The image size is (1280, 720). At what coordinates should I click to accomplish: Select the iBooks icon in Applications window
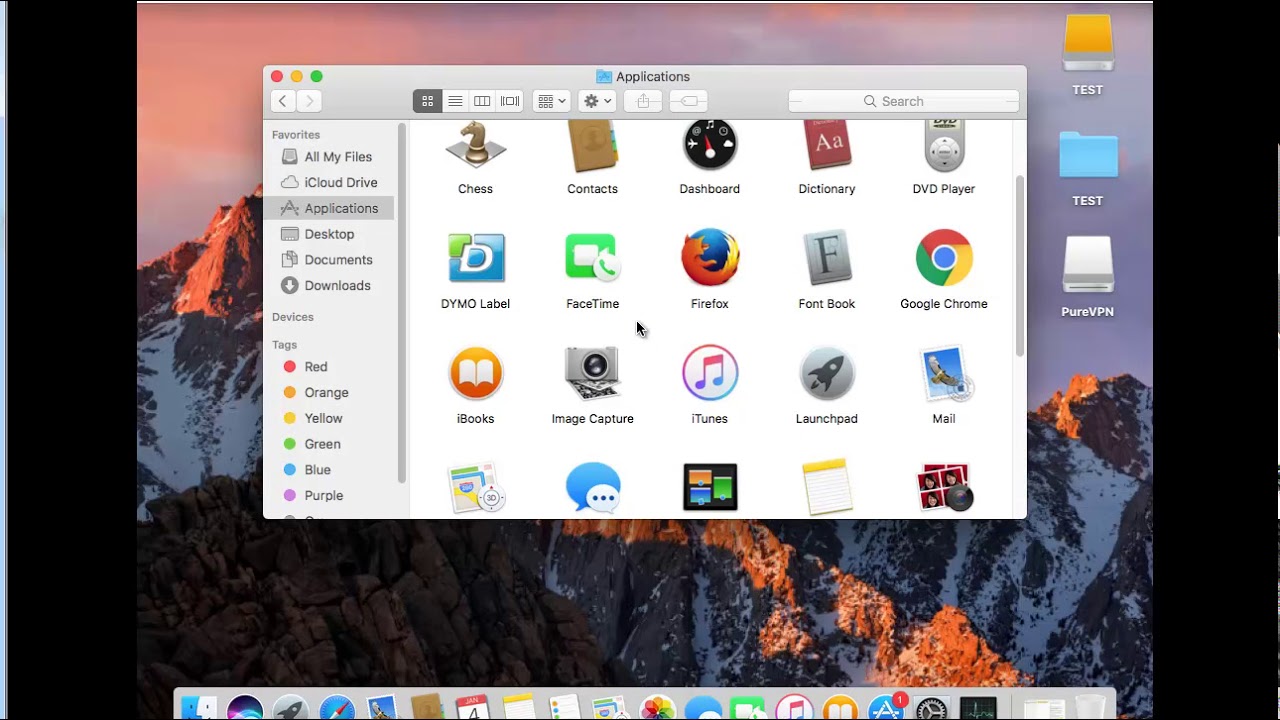coord(476,373)
